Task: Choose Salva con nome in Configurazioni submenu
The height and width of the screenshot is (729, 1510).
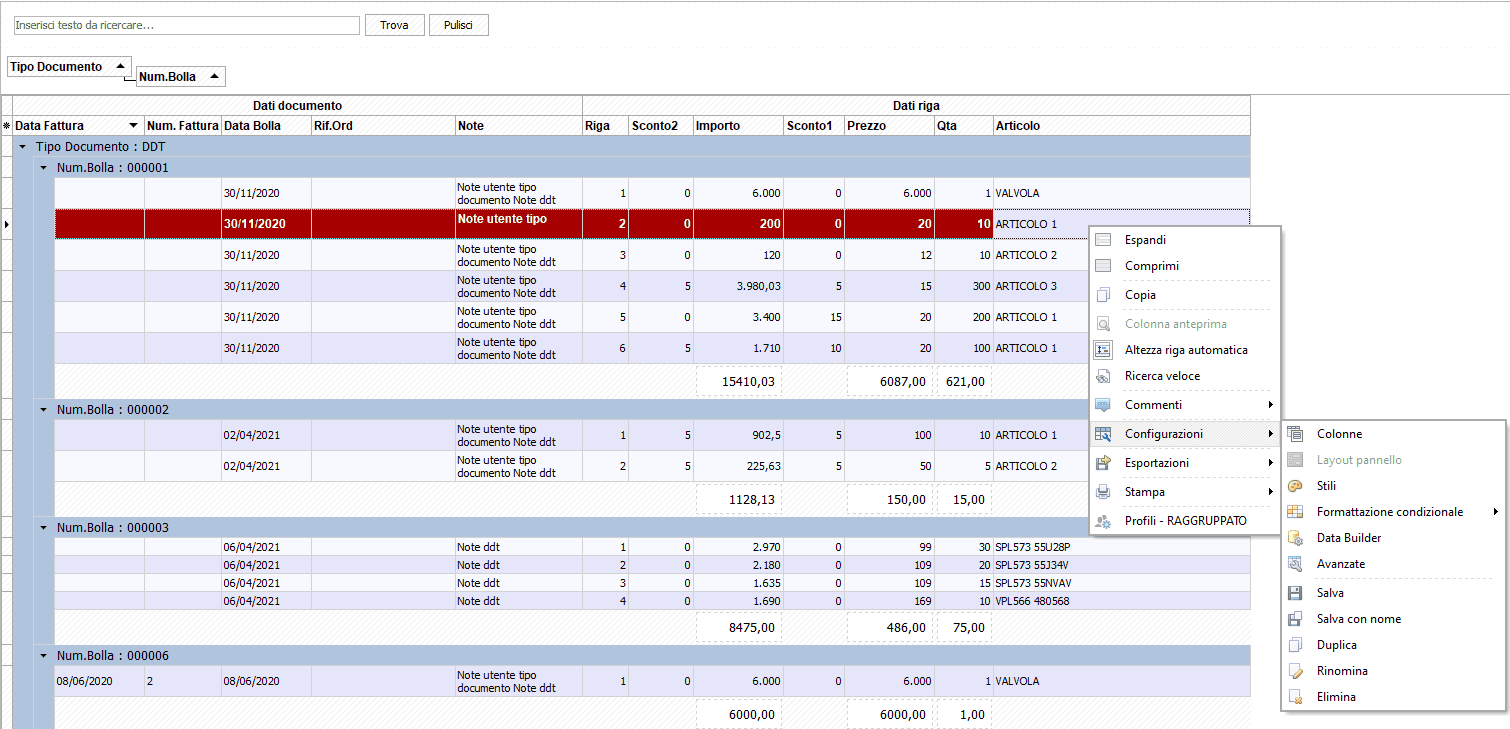Action: (1392, 619)
